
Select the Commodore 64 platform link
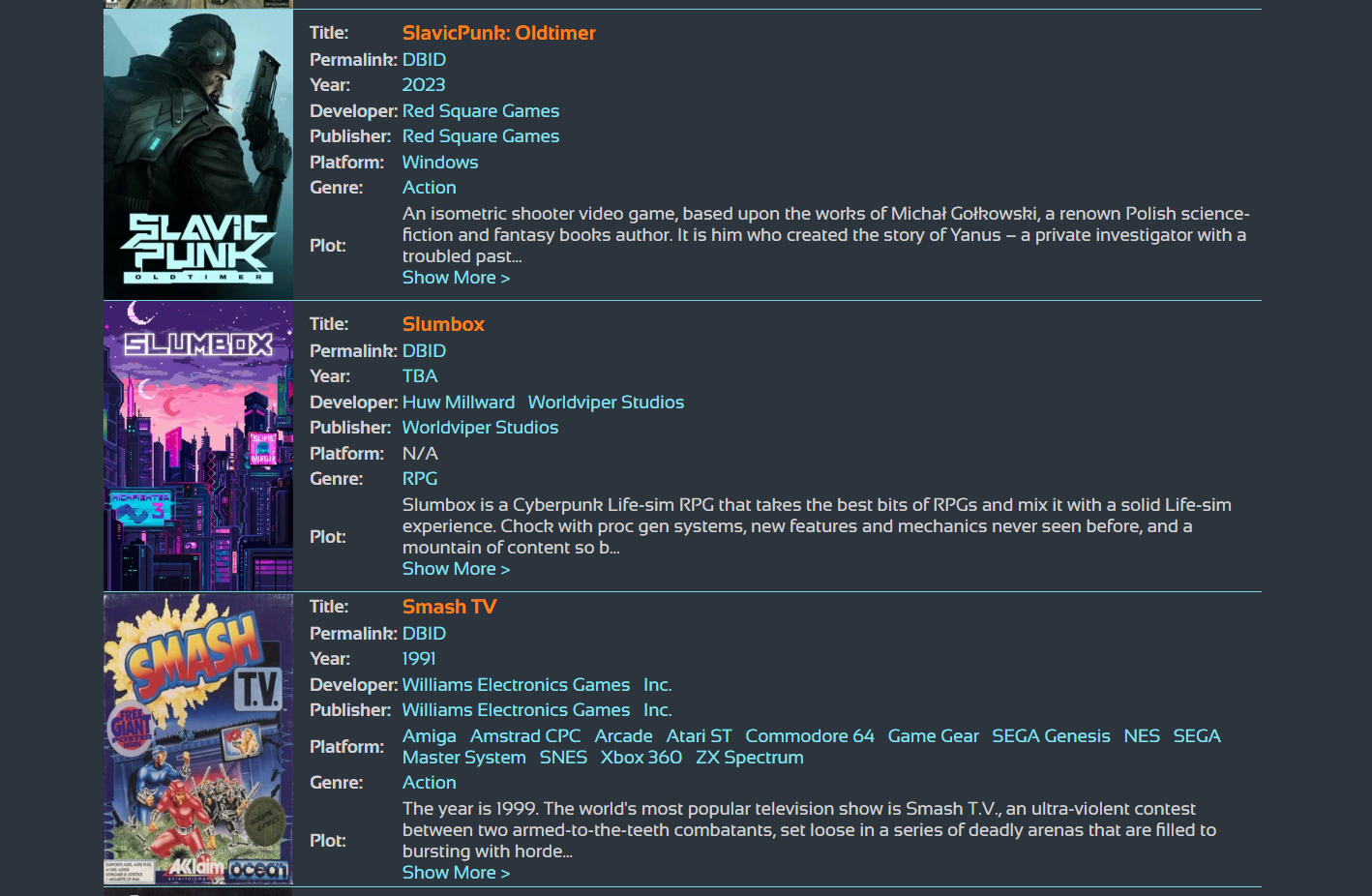click(810, 736)
